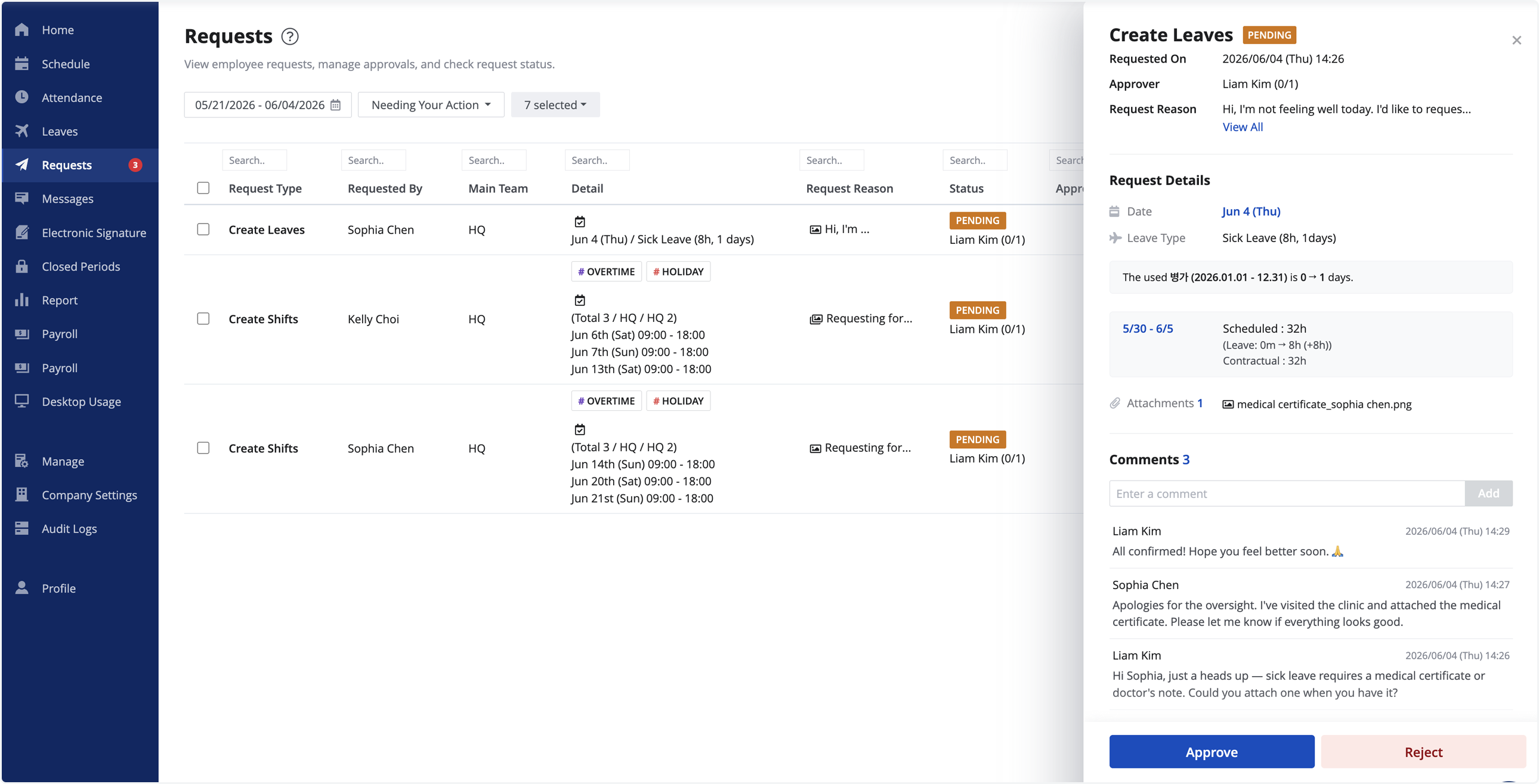Check the Create Leaves Sophia Chen row checkbox

pyautogui.click(x=203, y=230)
